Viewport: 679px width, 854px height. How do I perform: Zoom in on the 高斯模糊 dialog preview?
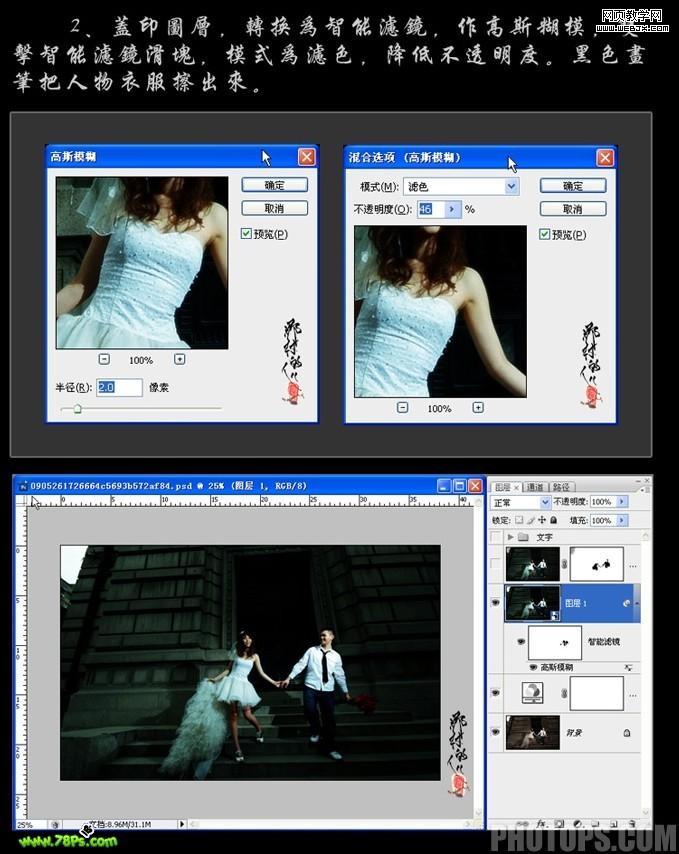click(x=179, y=359)
